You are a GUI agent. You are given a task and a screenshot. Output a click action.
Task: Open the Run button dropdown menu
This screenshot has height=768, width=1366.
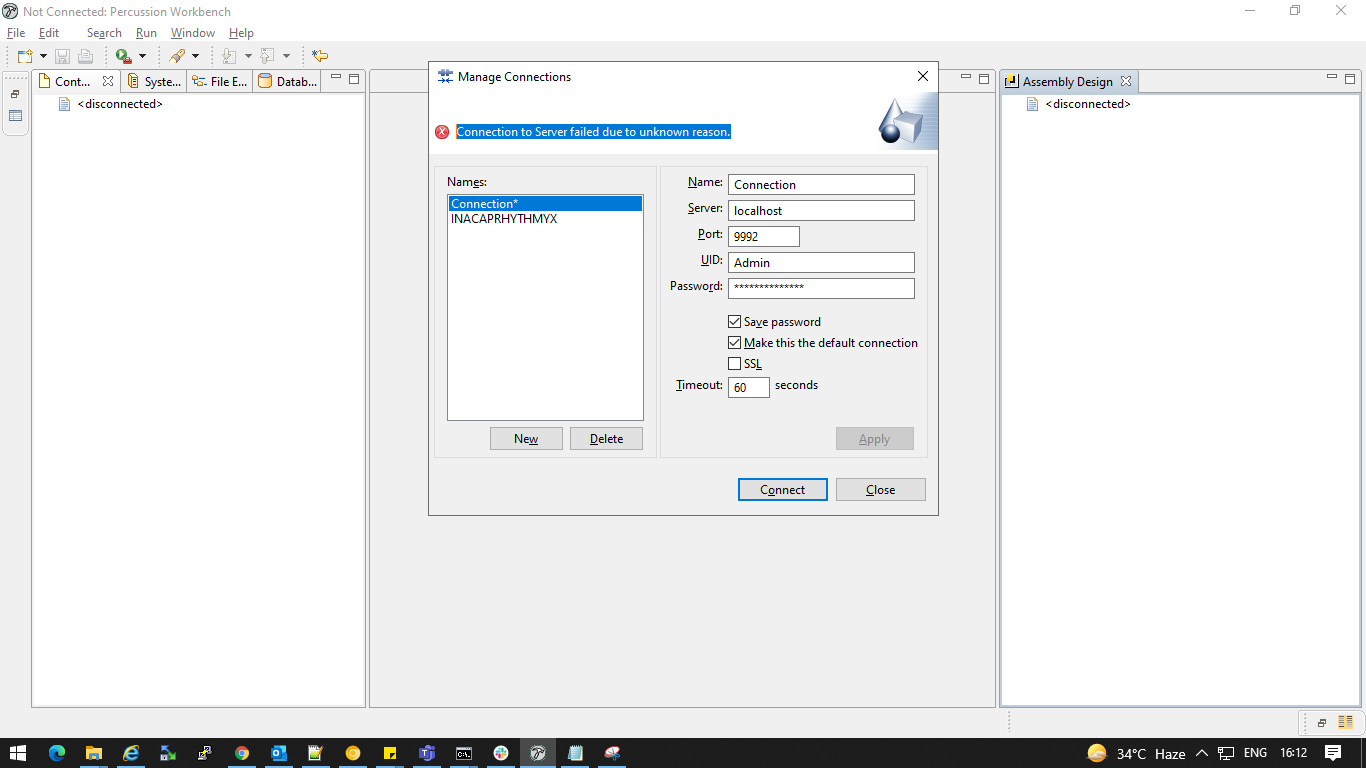click(142, 55)
